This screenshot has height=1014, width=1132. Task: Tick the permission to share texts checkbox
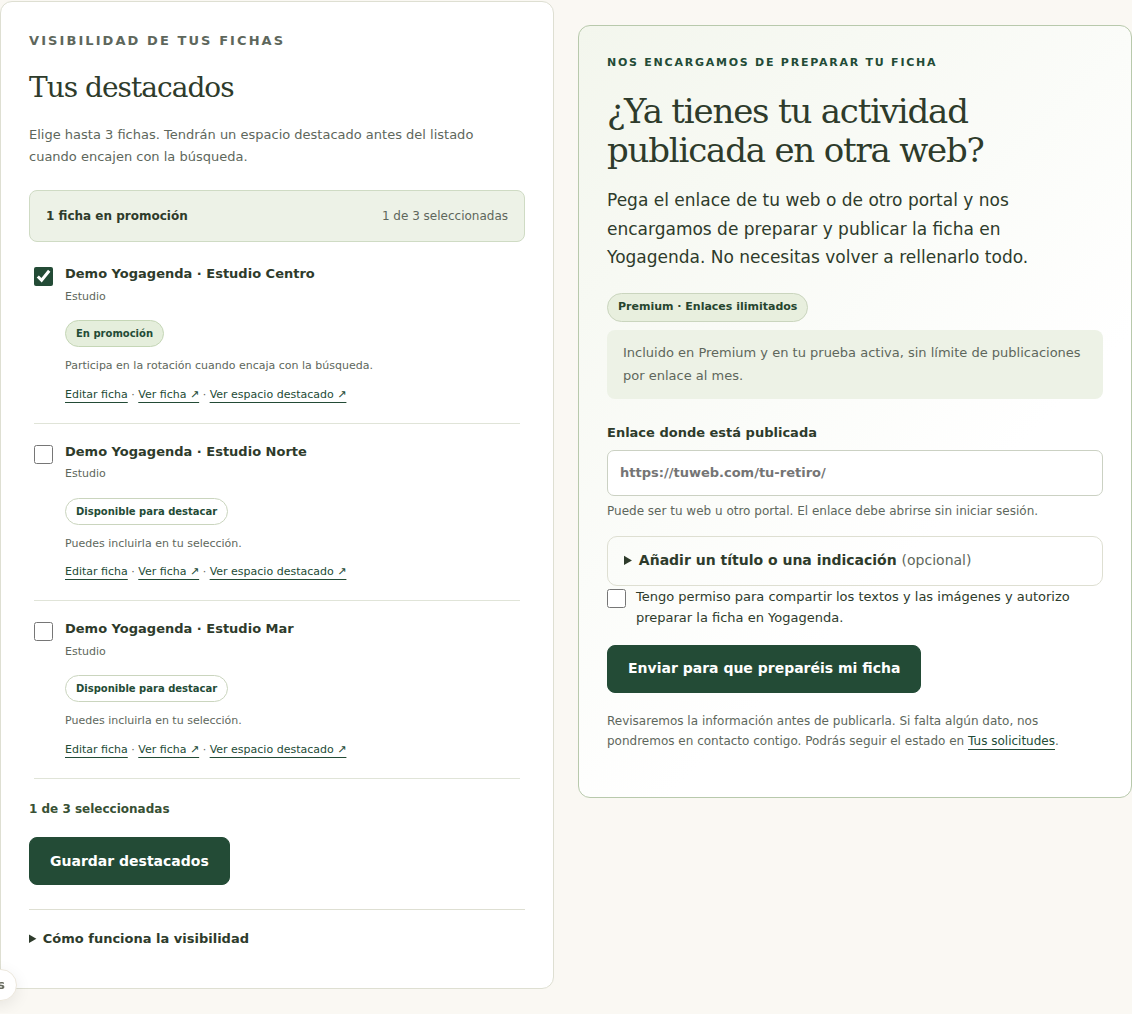coord(617,598)
